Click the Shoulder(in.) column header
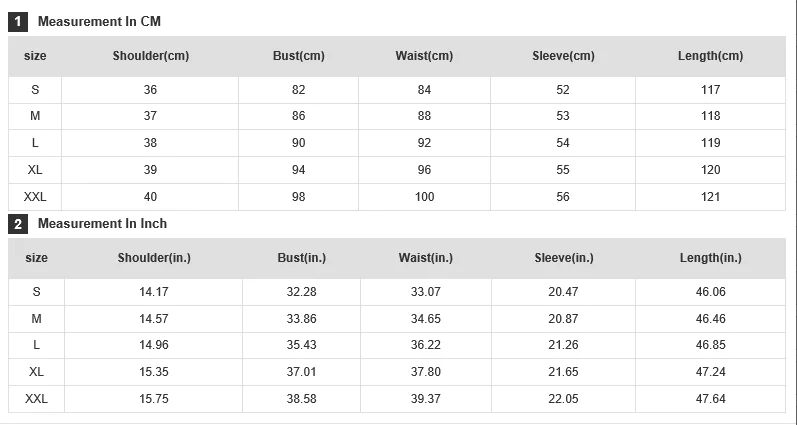This screenshot has width=797, height=425. coord(154,258)
